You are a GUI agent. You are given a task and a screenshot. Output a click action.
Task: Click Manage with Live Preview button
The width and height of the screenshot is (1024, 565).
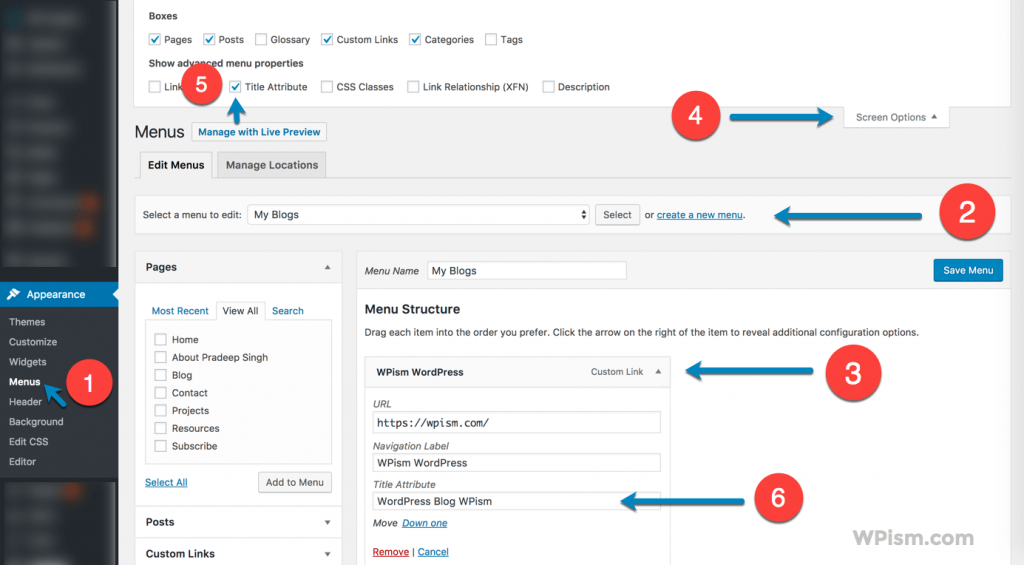(x=259, y=131)
